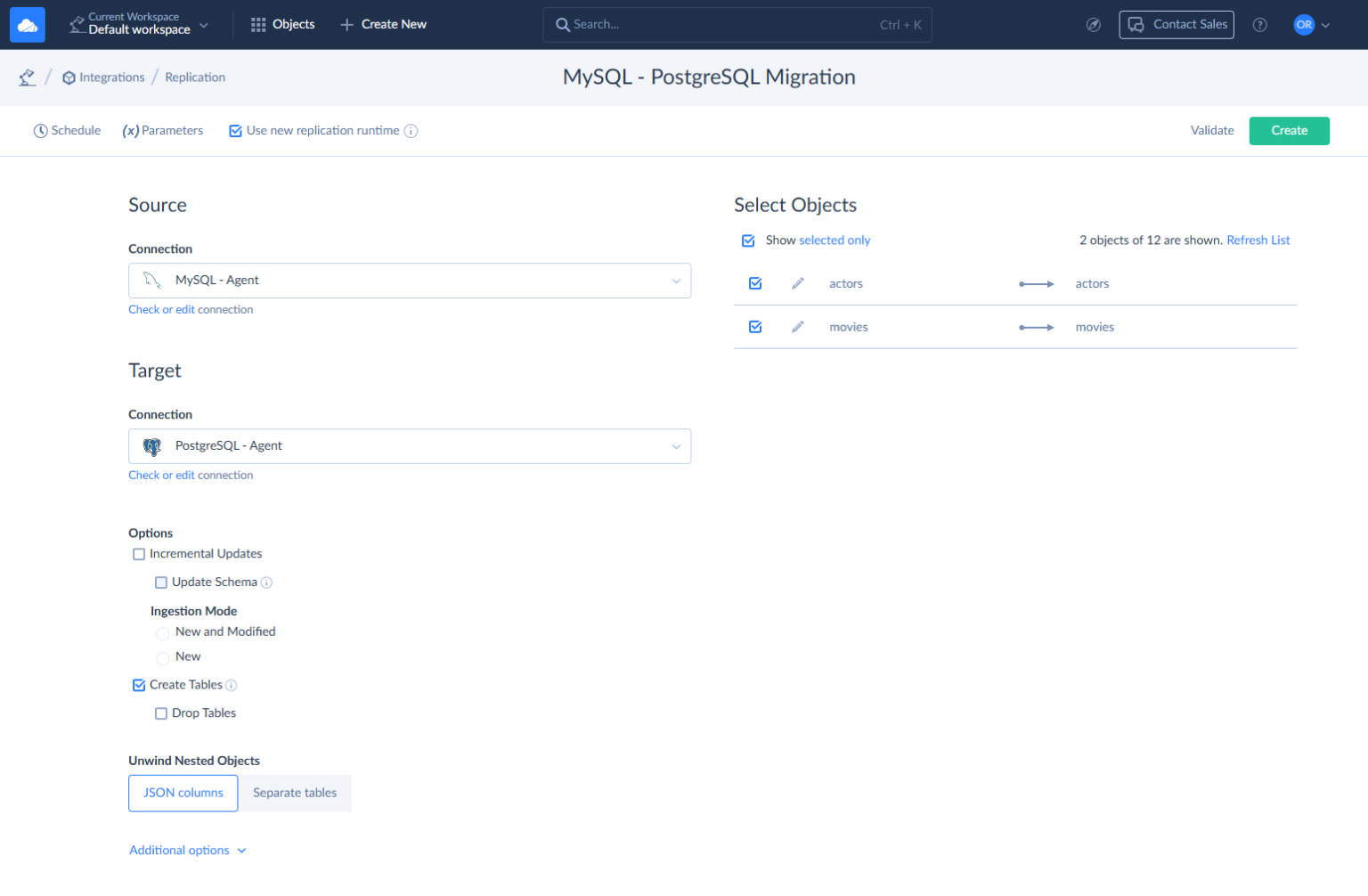The image size is (1368, 896).
Task: Open the Default workspace switcher dropdown
Action: pyautogui.click(x=204, y=24)
